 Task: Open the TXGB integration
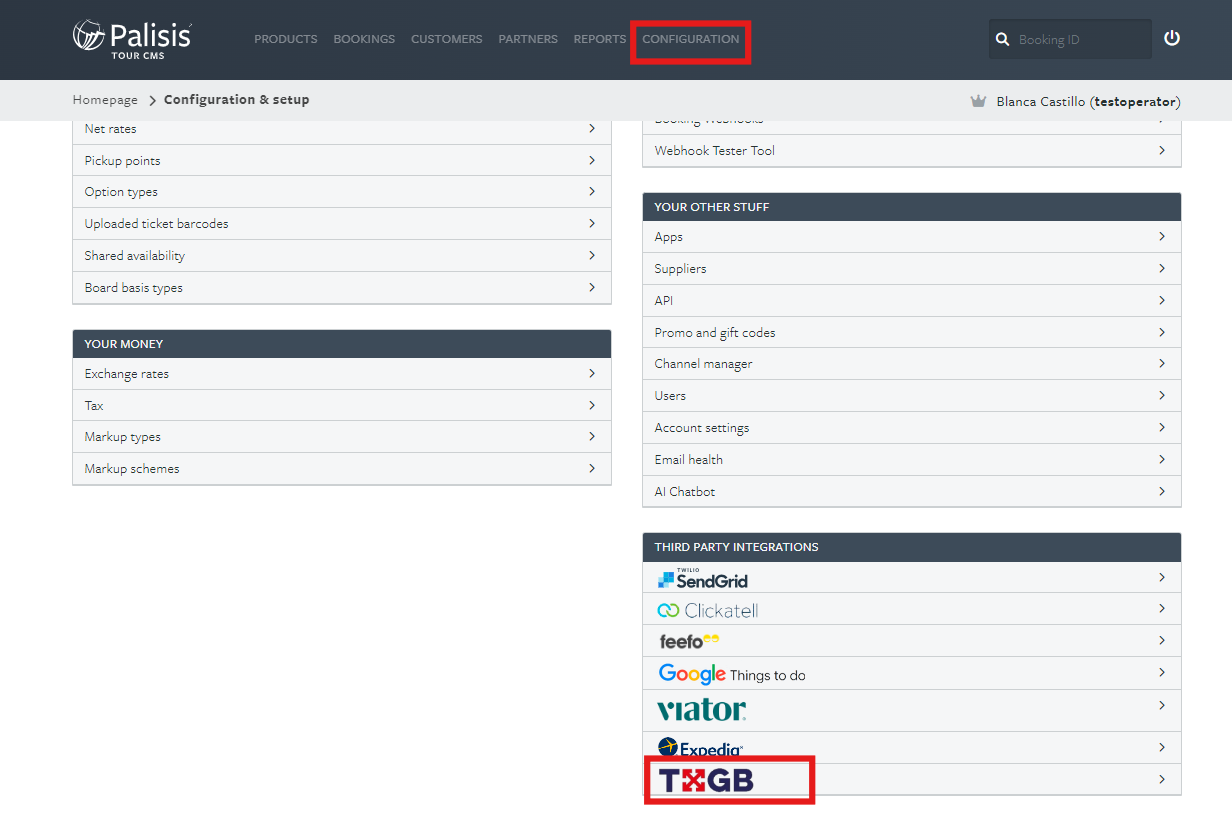point(911,779)
